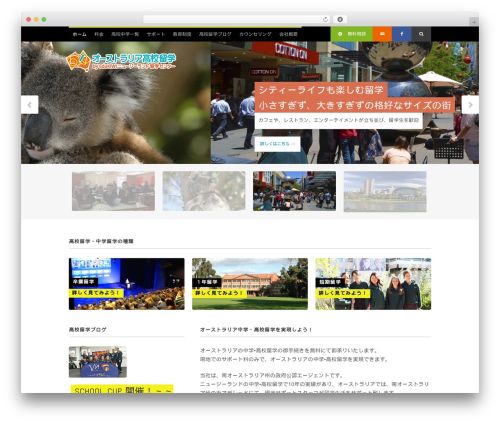
Task: Click the orange nav bar icon
Action: click(x=382, y=34)
